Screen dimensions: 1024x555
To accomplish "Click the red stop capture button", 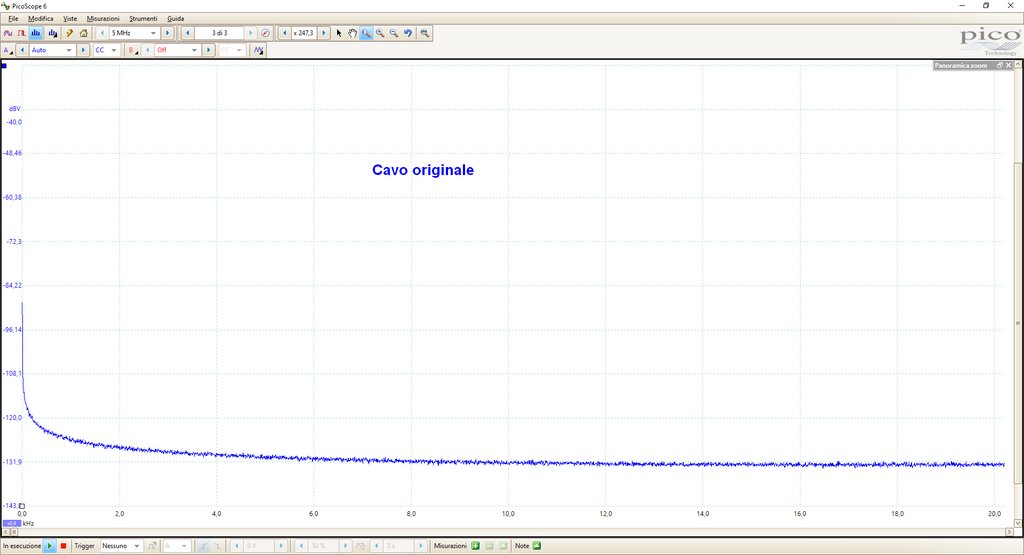I will click(63, 546).
